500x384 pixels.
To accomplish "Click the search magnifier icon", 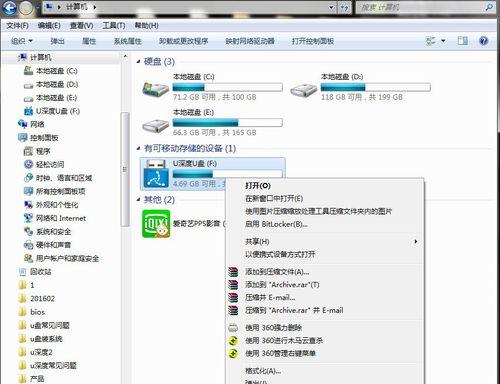I will point(489,7).
